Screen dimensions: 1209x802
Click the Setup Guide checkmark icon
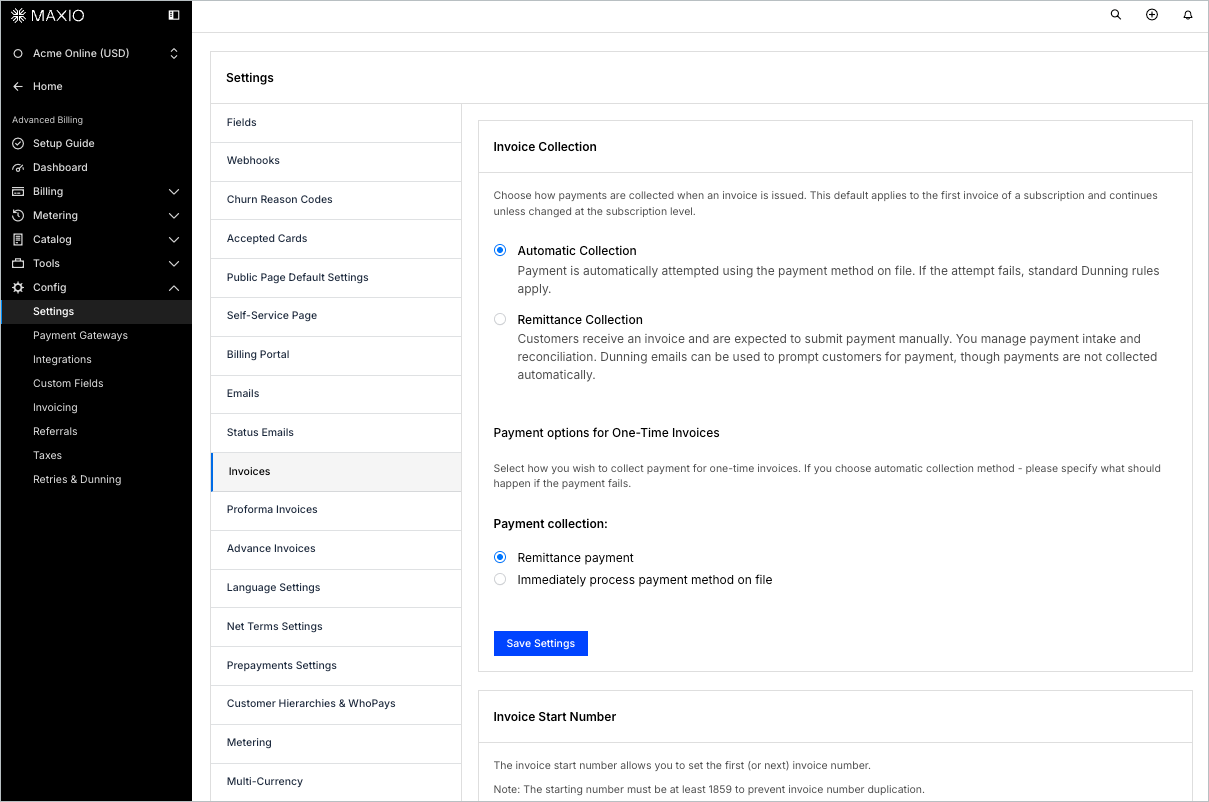[x=18, y=143]
